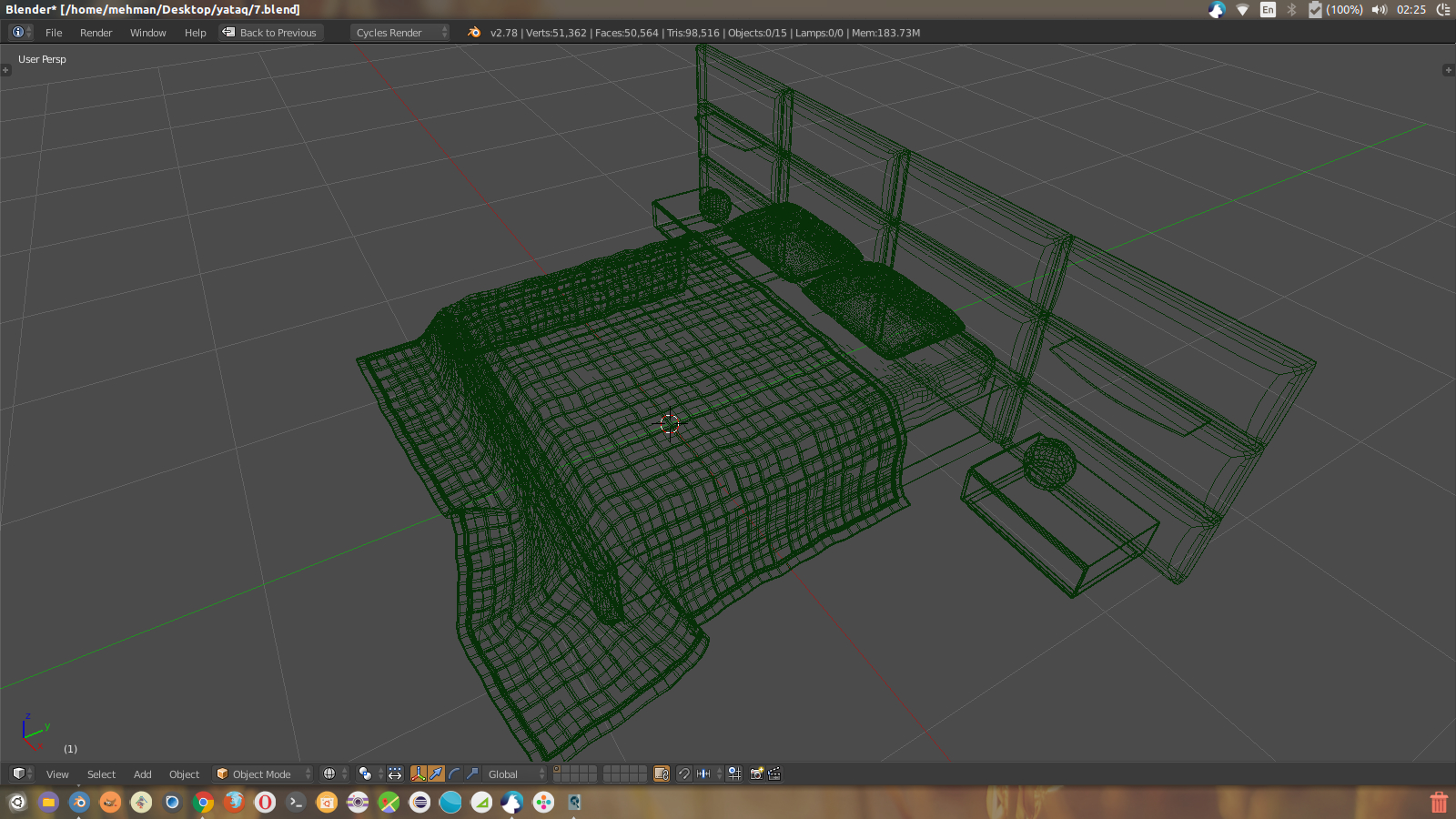Select the rotate manipulator icon
This screenshot has width=1456, height=819.
[454, 773]
